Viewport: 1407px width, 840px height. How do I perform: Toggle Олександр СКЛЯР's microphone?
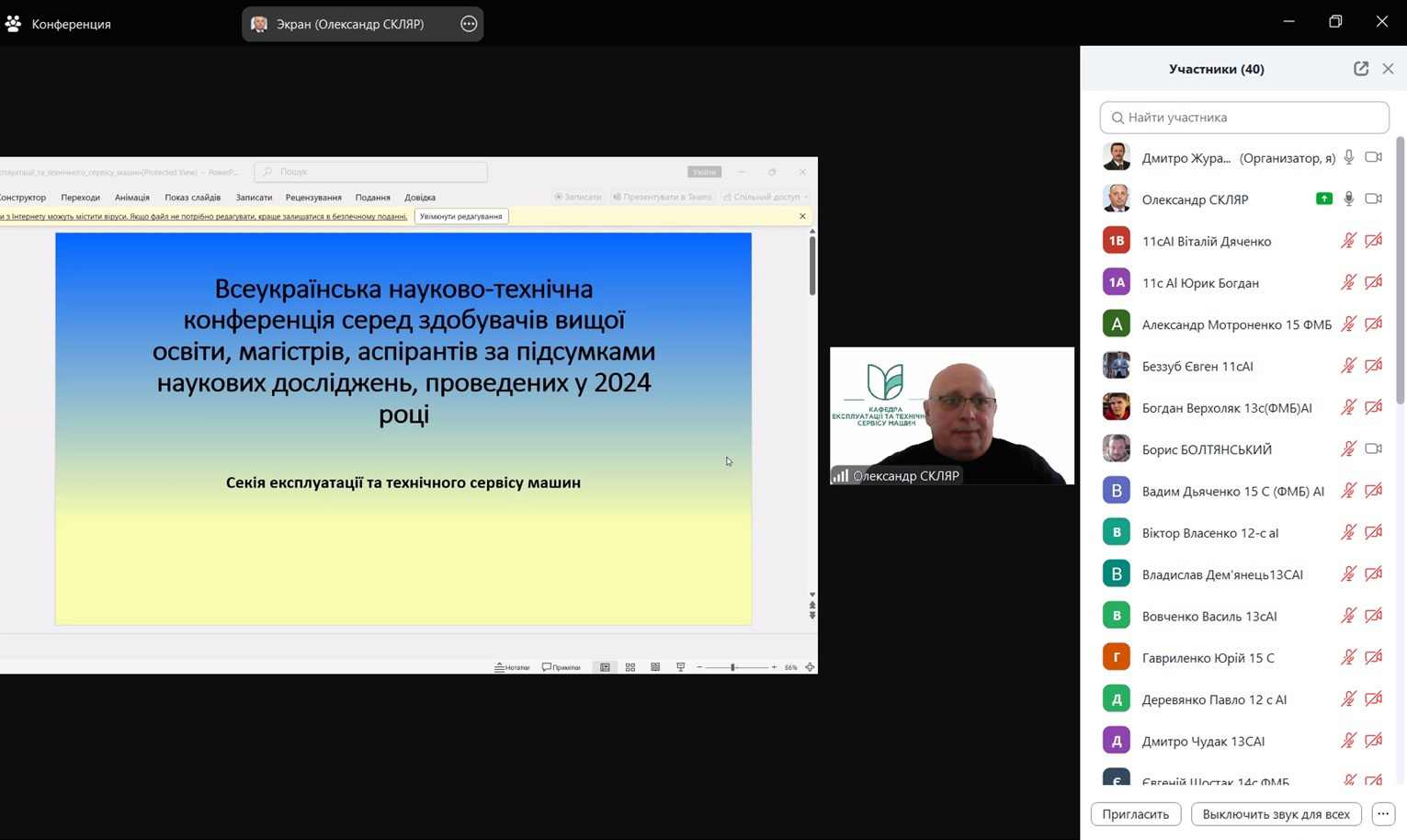tap(1348, 199)
